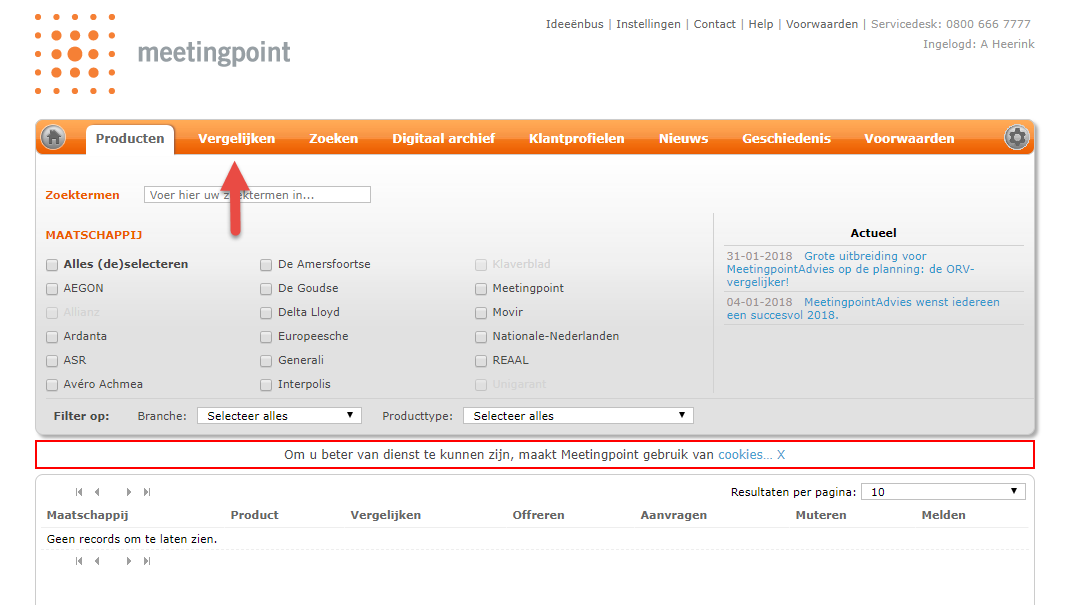Screen dimensions: 1073x605
Task: Open the Branche filter dropdown
Action: [279, 415]
